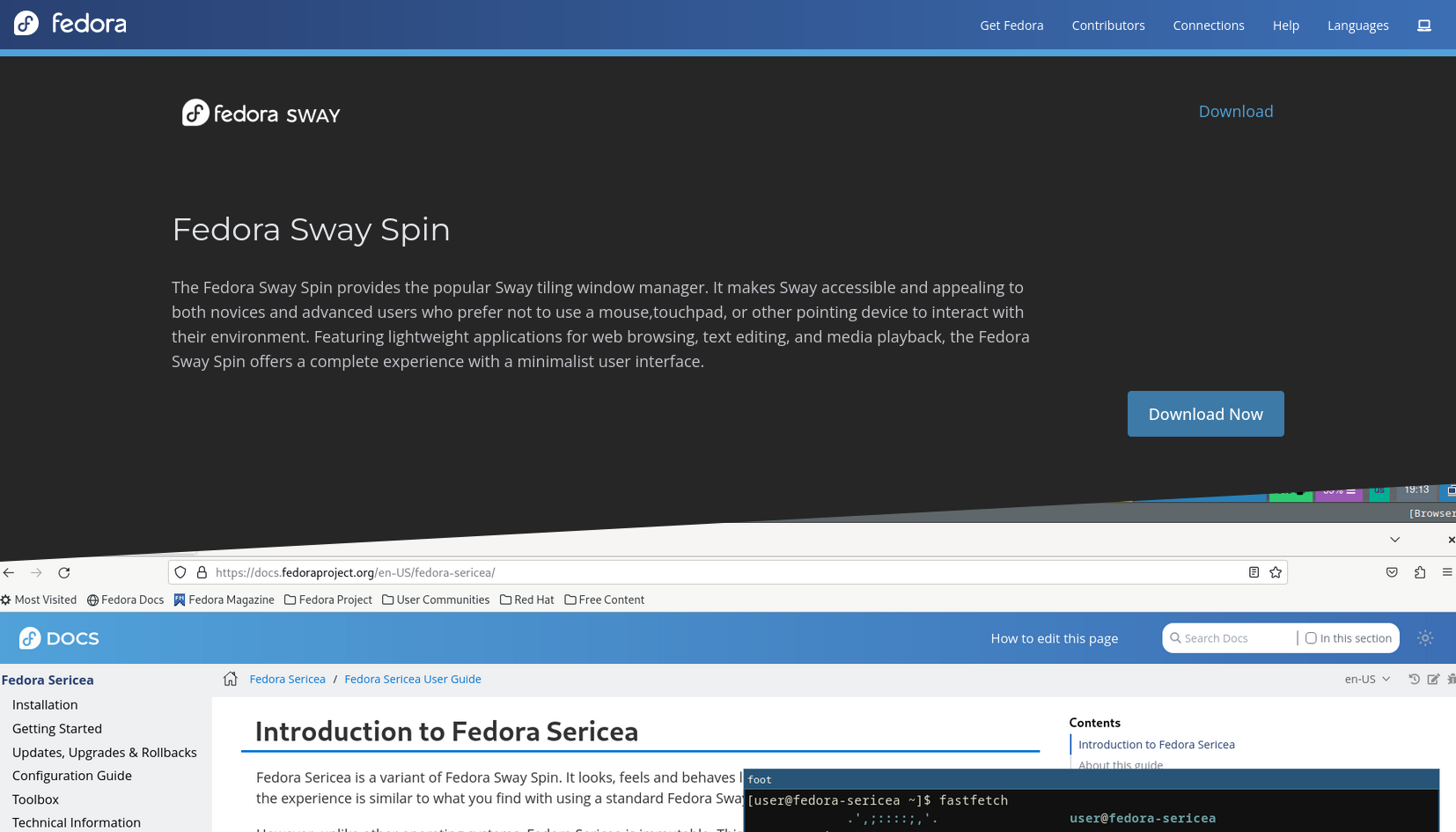1456x832 pixels.
Task: Open Most Visited bookmarks
Action: 39,600
